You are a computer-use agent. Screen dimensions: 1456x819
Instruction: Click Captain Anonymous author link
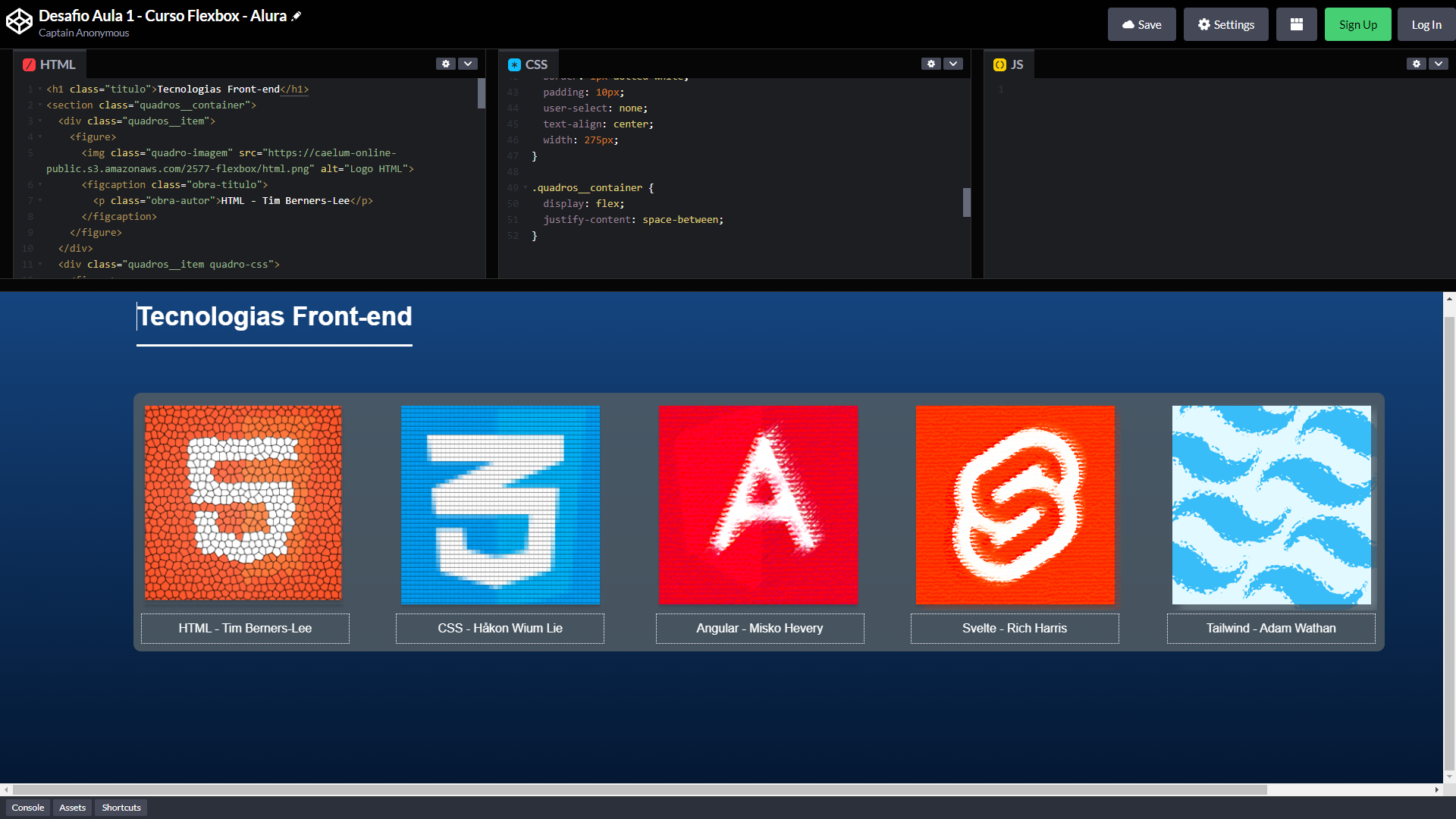point(83,33)
